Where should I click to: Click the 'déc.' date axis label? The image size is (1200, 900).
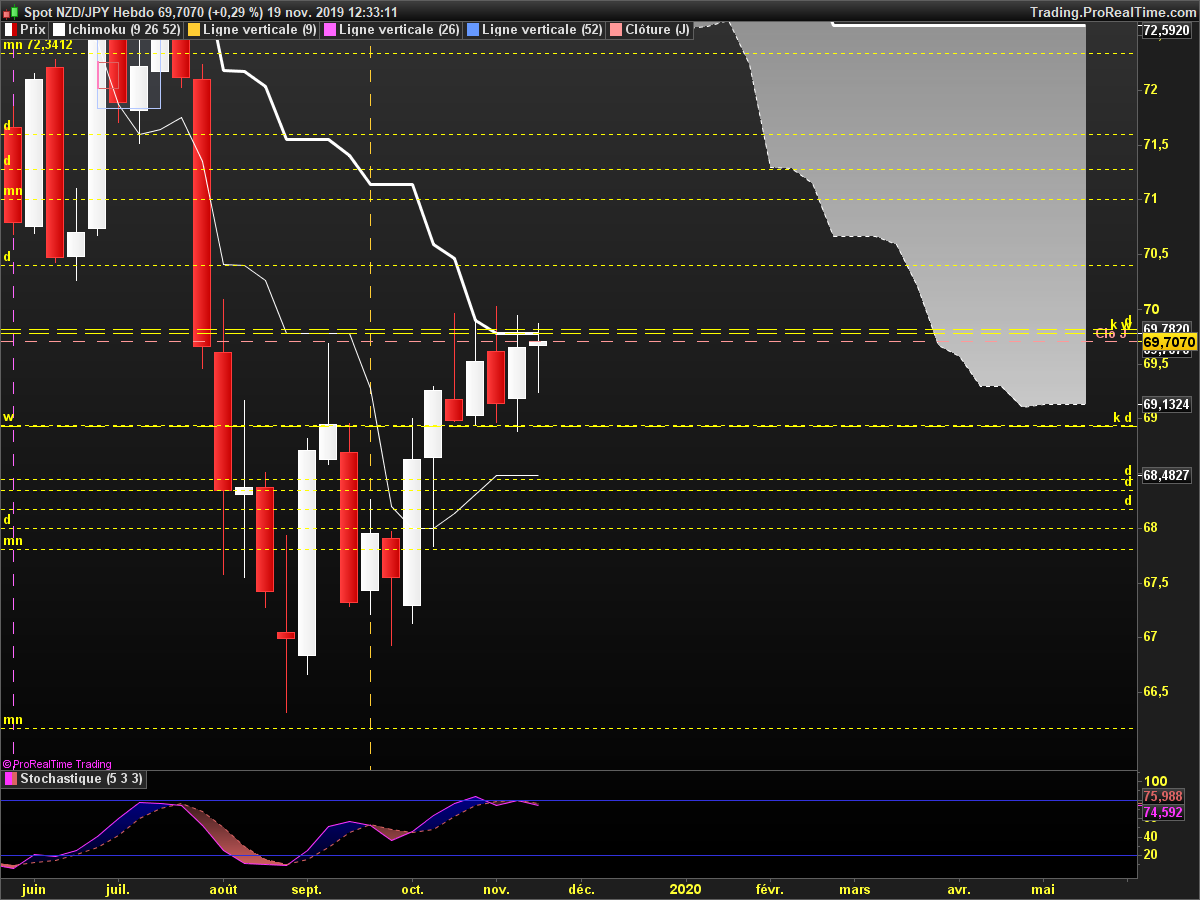point(581,889)
